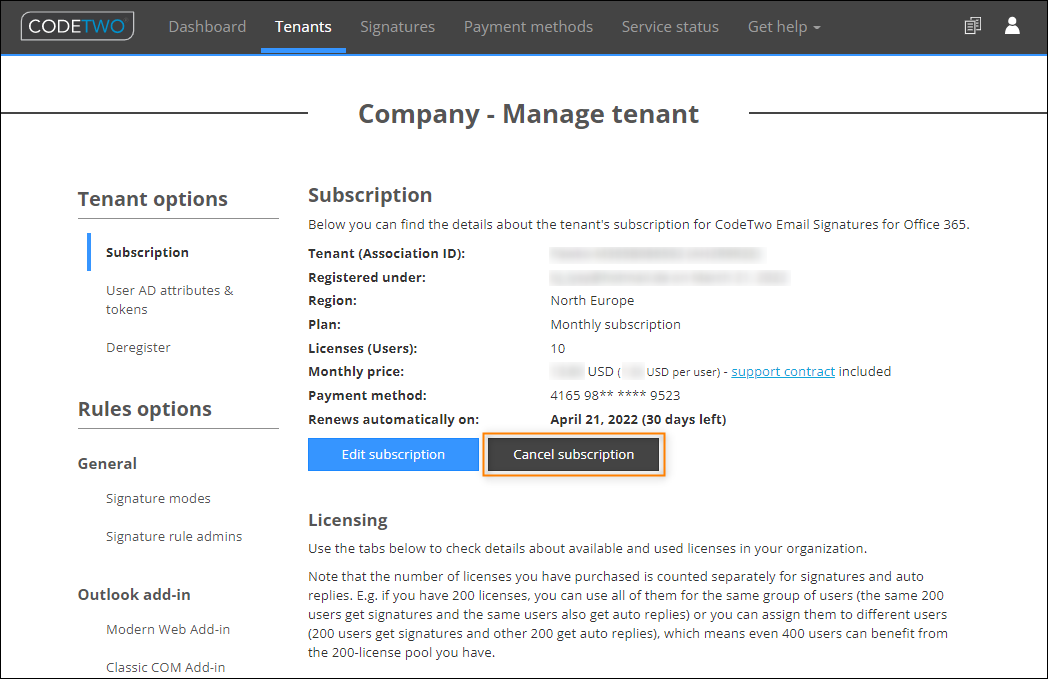This screenshot has width=1048, height=679.
Task: Click the 'North Europe' region value
Action: [592, 301]
